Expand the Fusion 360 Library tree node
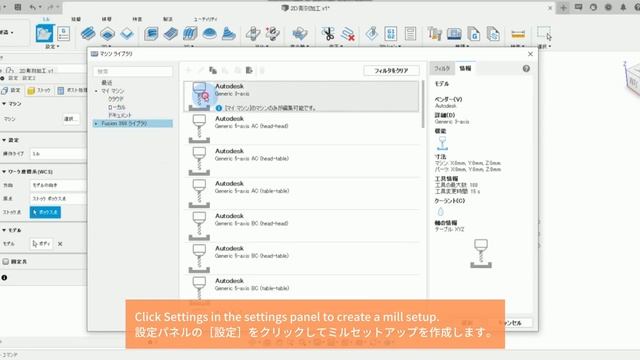Viewport: 640px width, 360px height. click(96, 123)
